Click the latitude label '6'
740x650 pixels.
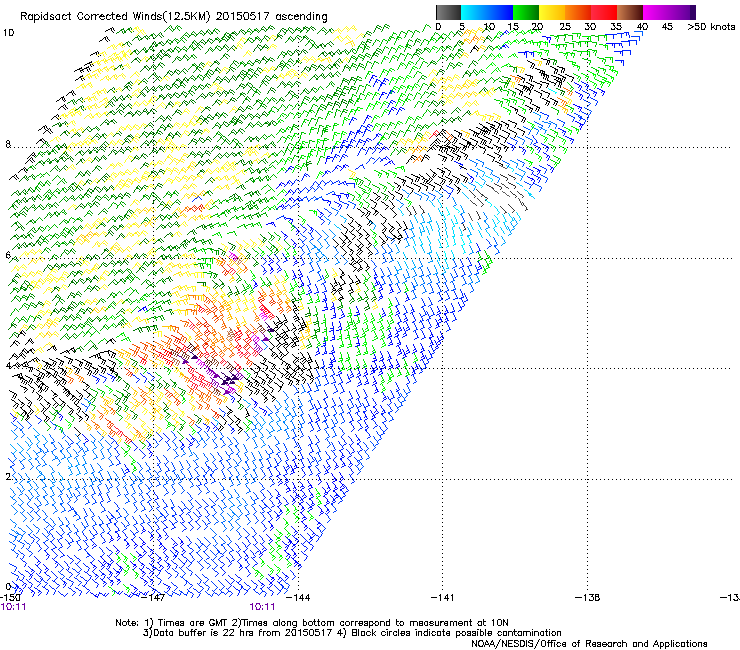8,255
